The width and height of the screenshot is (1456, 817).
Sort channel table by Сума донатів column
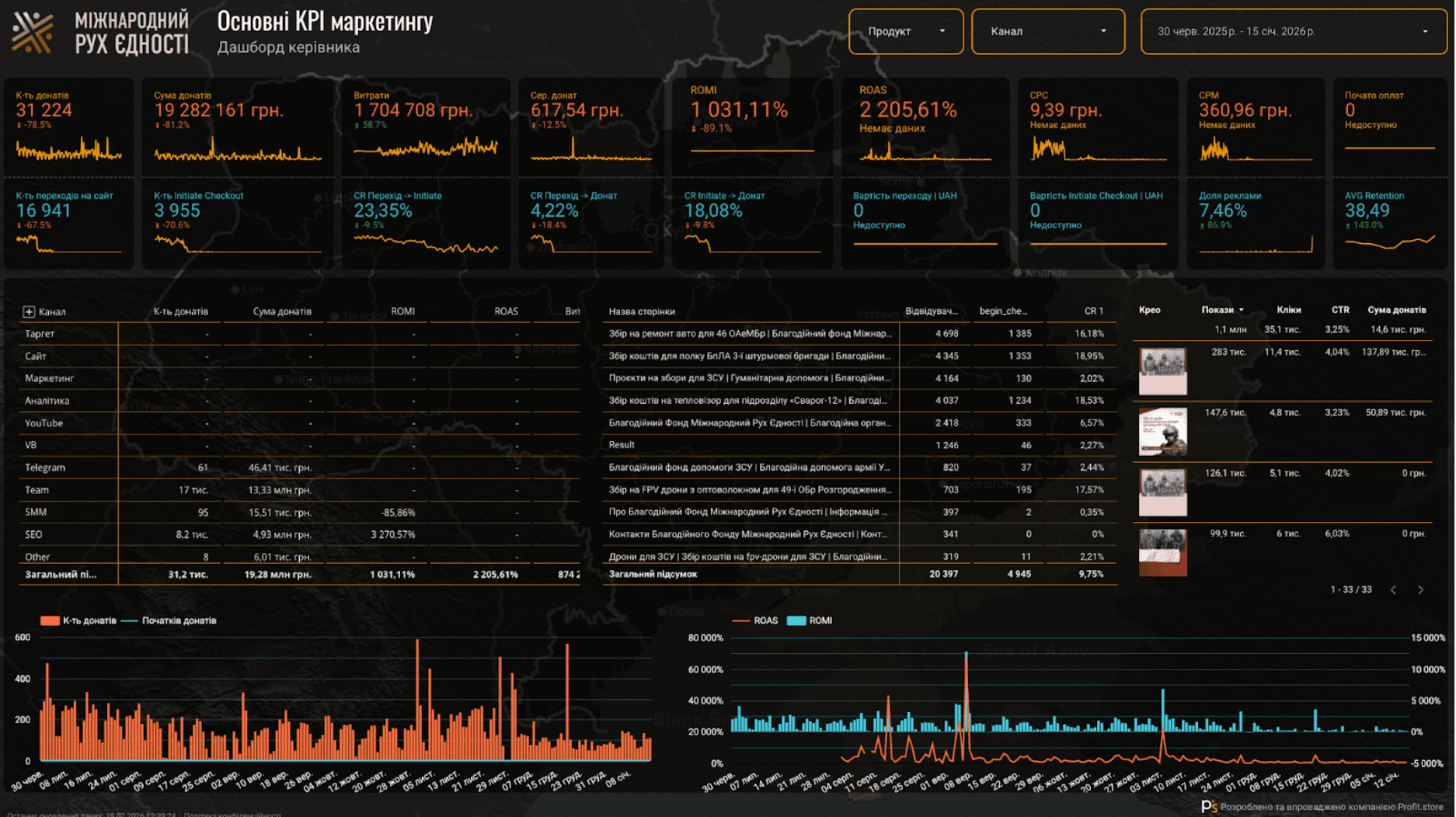click(281, 311)
